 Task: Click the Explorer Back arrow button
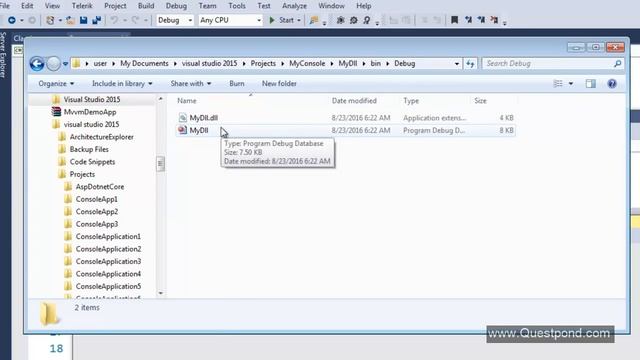[x=37, y=64]
